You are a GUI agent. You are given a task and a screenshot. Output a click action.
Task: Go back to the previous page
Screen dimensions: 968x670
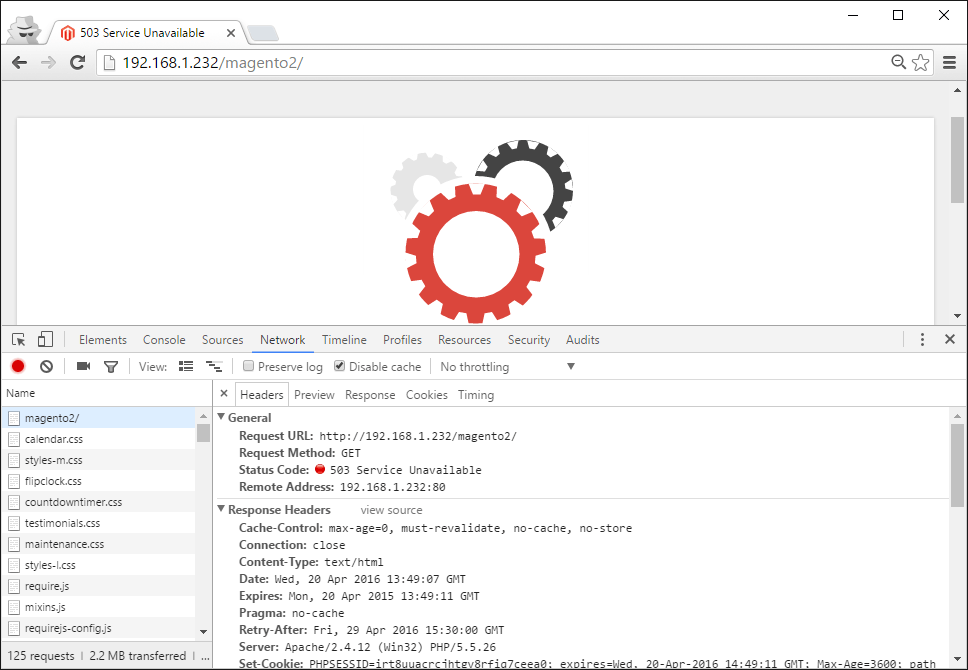click(20, 62)
